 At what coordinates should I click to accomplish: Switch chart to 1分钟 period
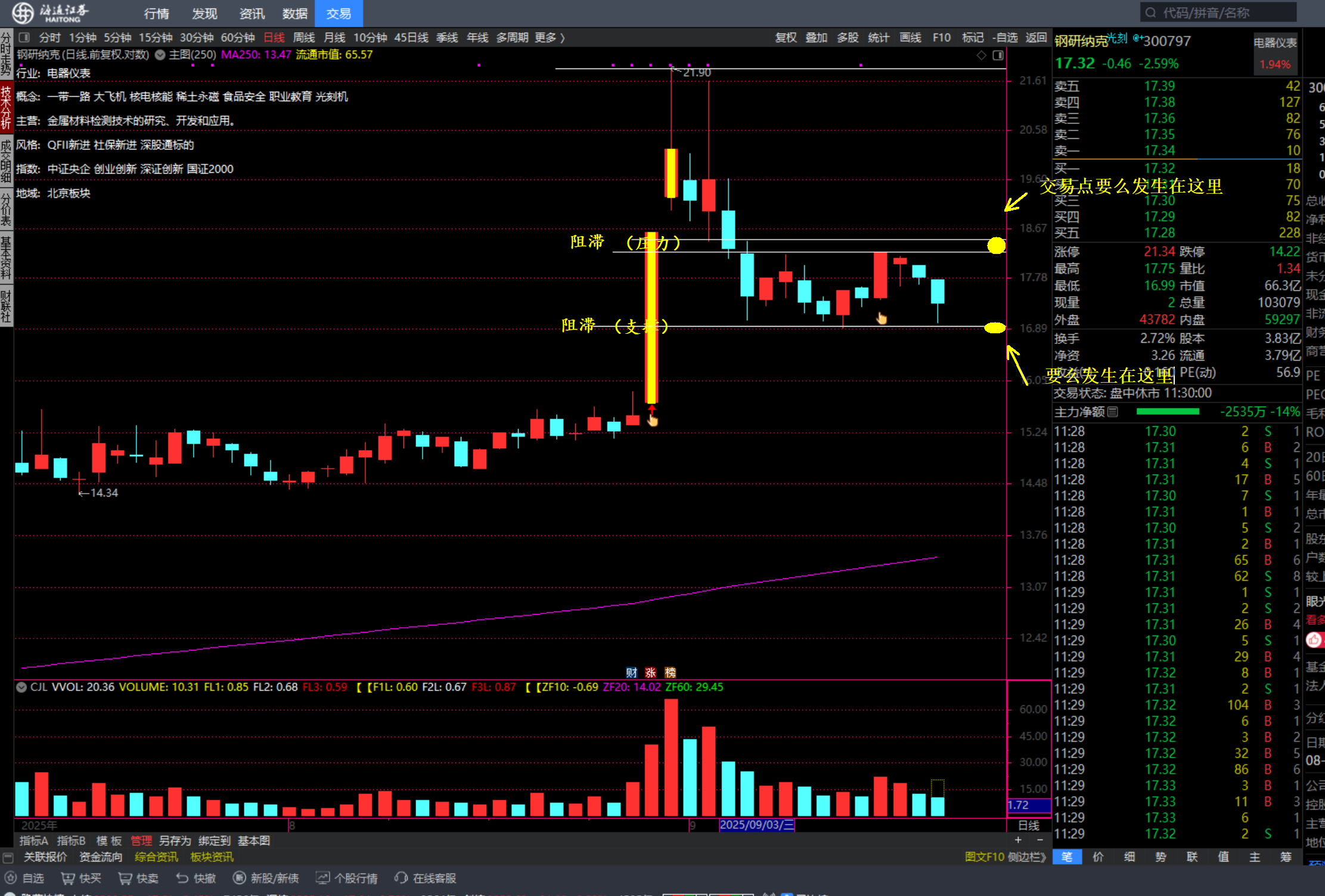[82, 38]
